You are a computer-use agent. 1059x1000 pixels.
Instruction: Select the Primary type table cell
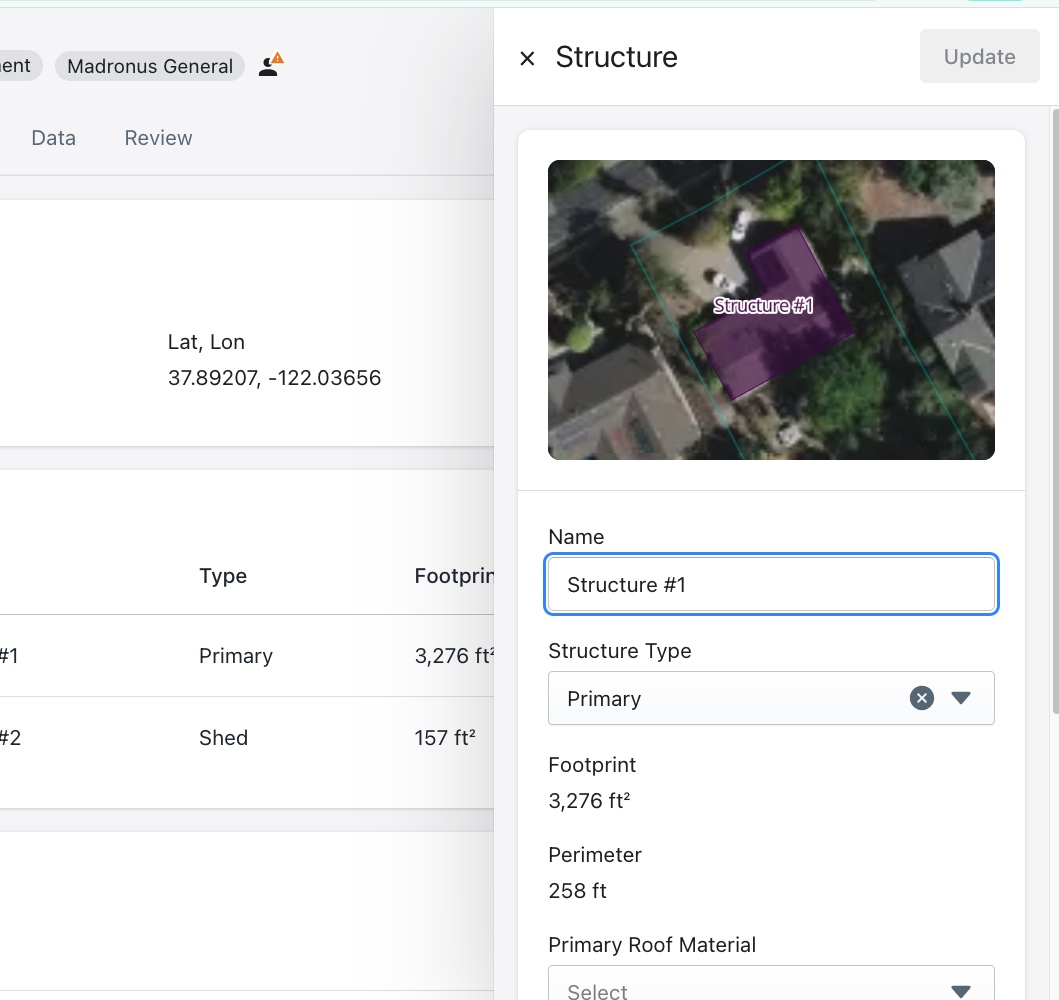[236, 656]
